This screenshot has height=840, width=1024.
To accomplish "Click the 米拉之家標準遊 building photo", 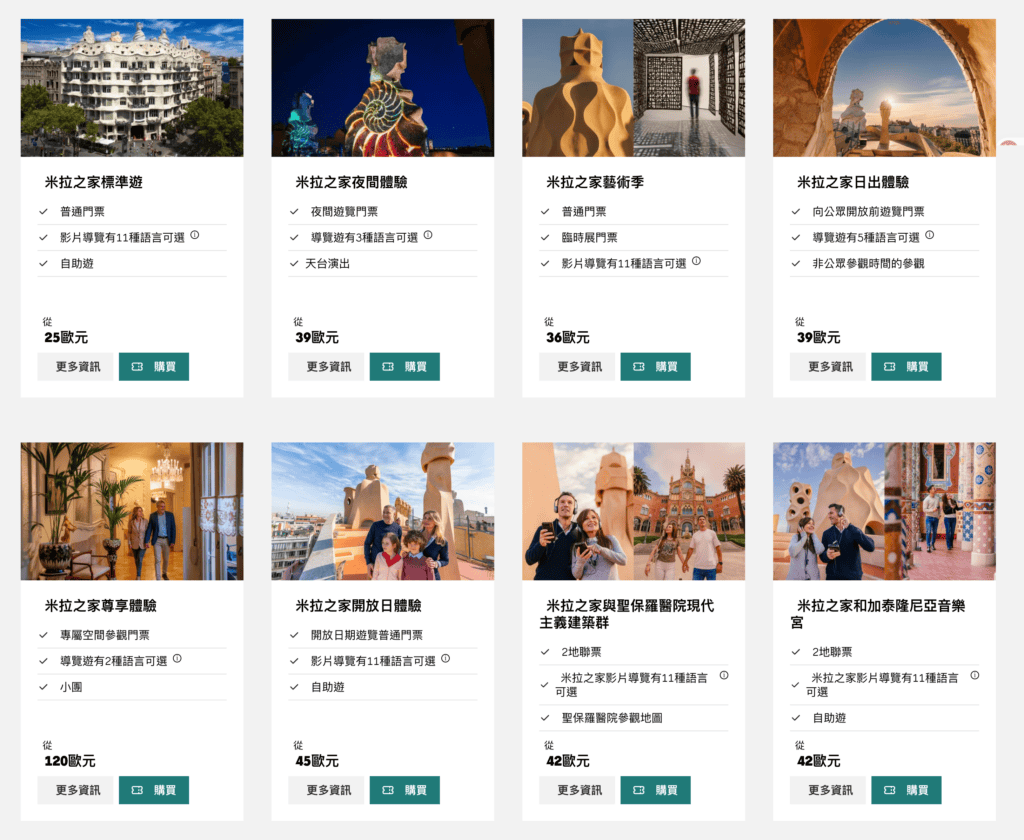I will (132, 88).
